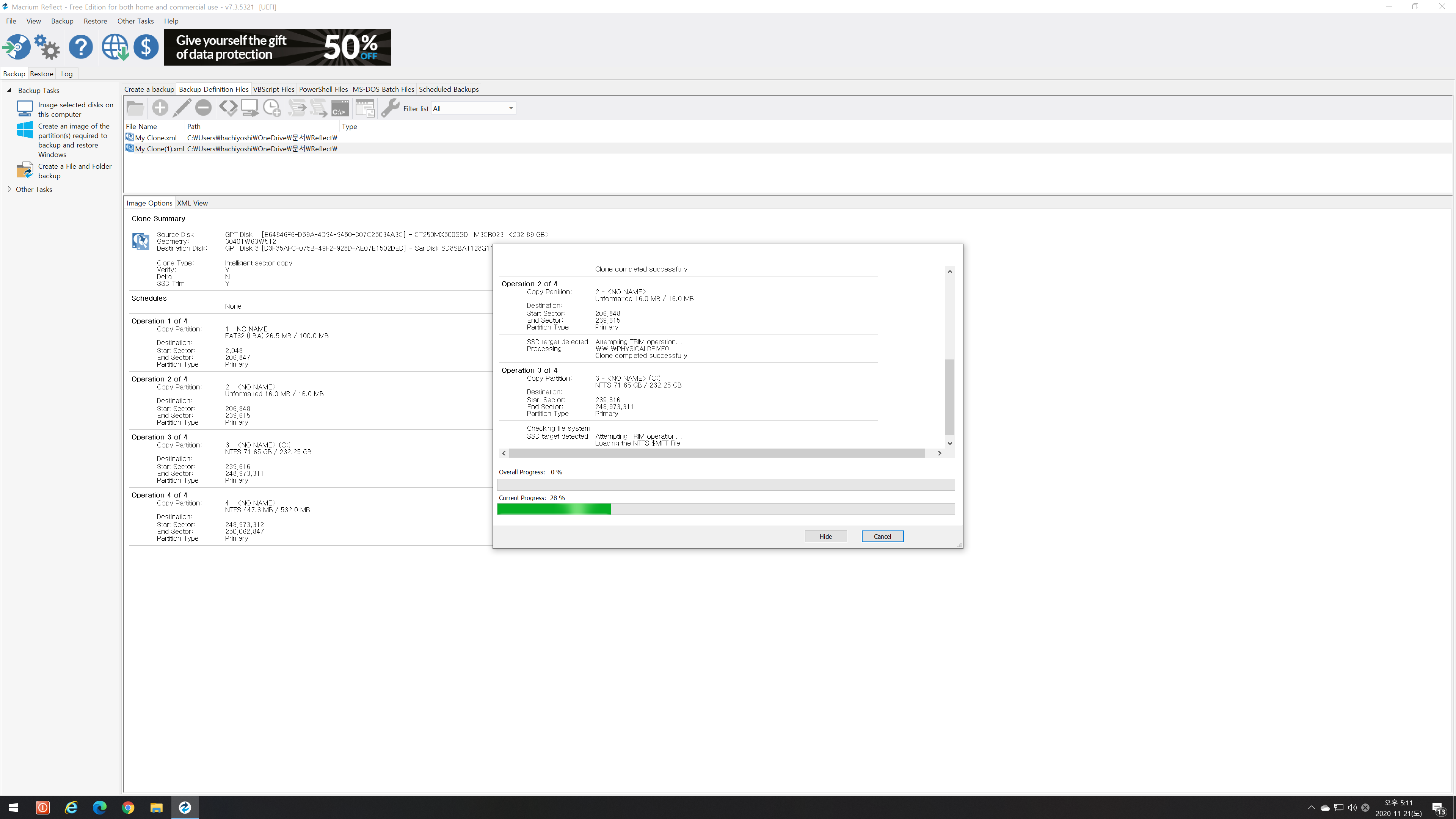
Task: Click the dollar sign purchase icon
Action: coord(146,47)
